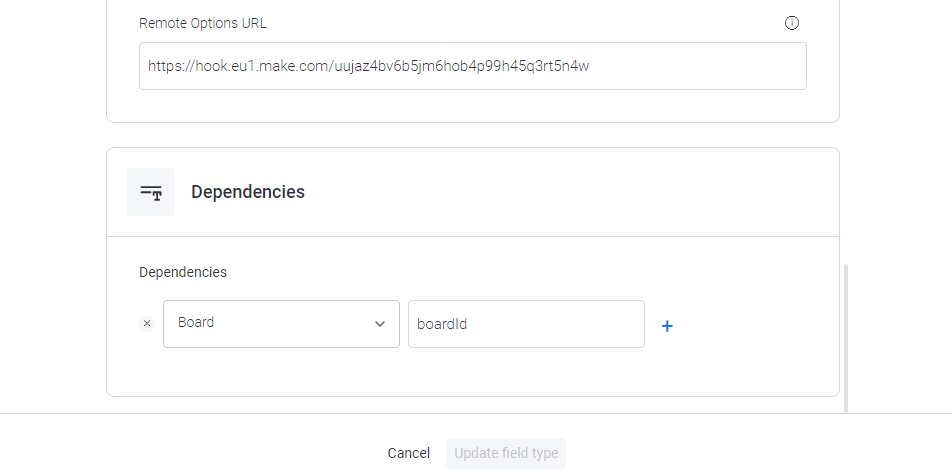Click the hook.eu1.make.com webhook URL text
Viewport: 952px width, 470px height.
pyautogui.click(x=369, y=66)
